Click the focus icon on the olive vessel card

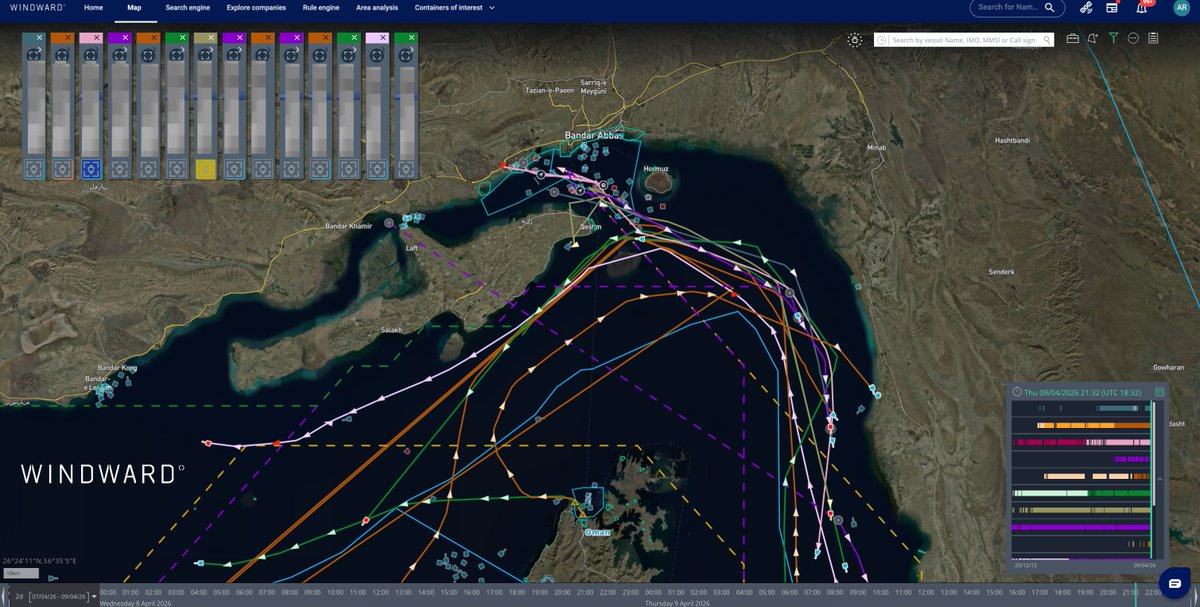[x=206, y=55]
